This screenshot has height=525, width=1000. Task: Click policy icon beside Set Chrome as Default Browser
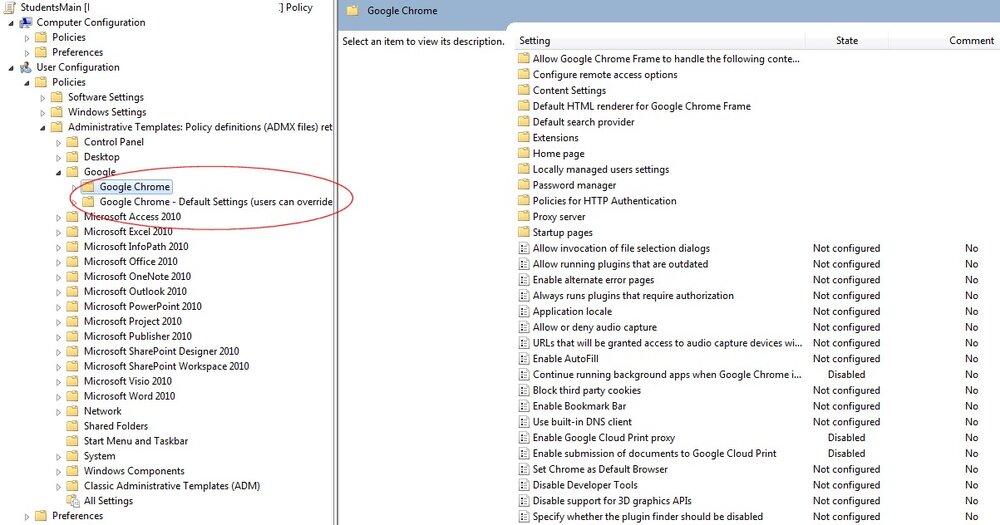(x=524, y=469)
